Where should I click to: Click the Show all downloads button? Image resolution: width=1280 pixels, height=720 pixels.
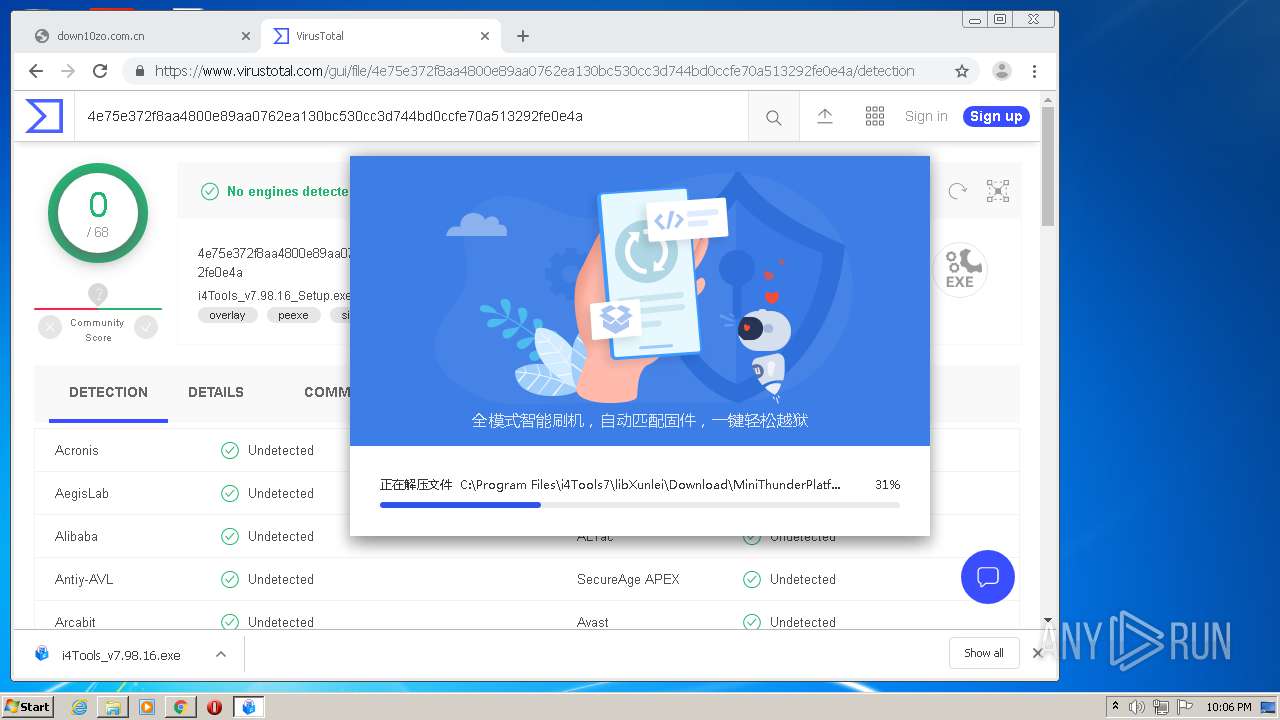[x=984, y=653]
